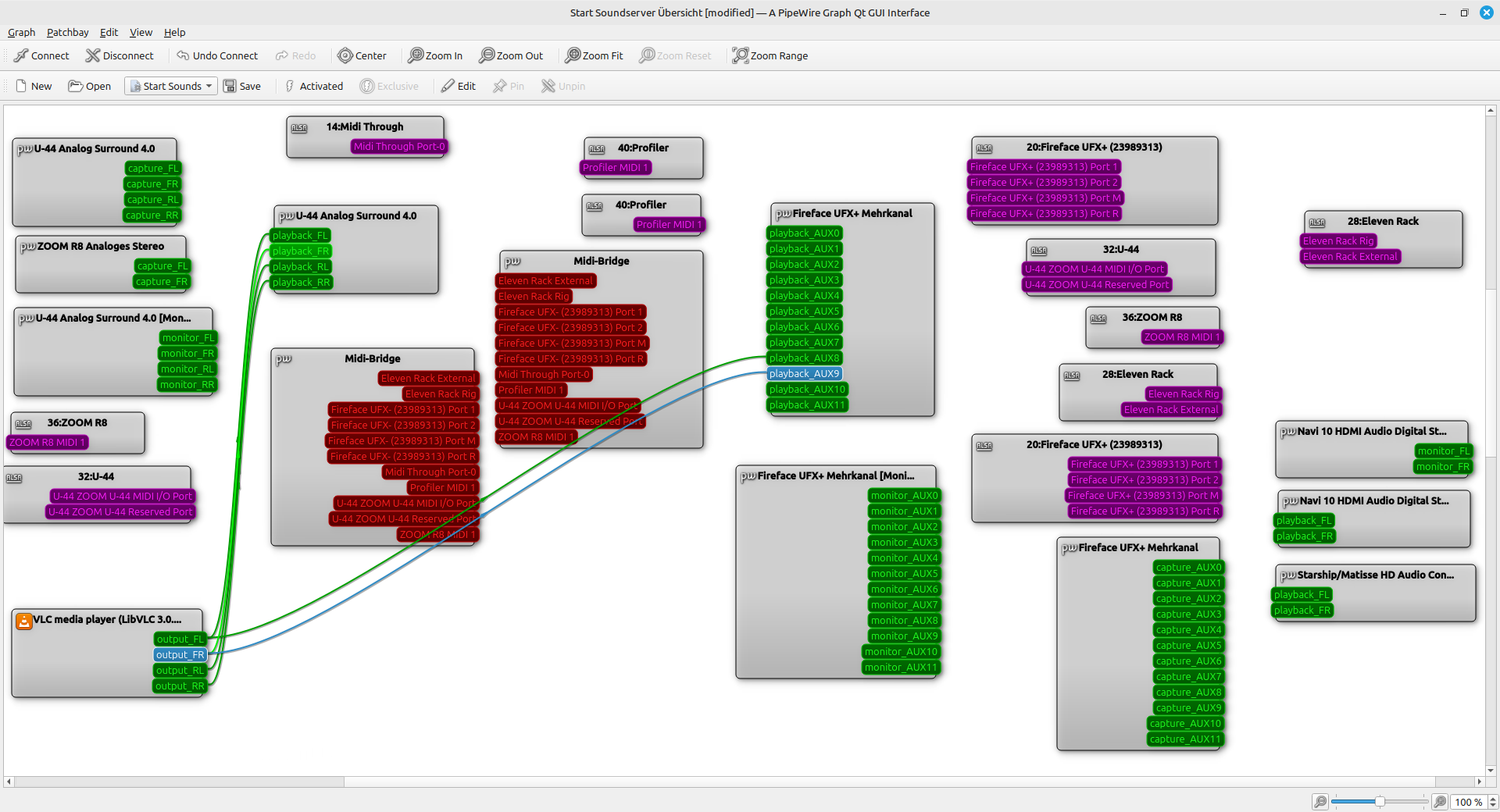Increase the zoom percentage with the spinner arrow

1493,798
